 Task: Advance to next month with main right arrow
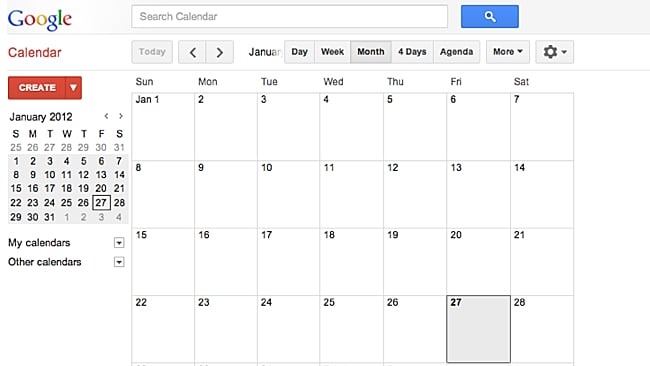tap(220, 52)
